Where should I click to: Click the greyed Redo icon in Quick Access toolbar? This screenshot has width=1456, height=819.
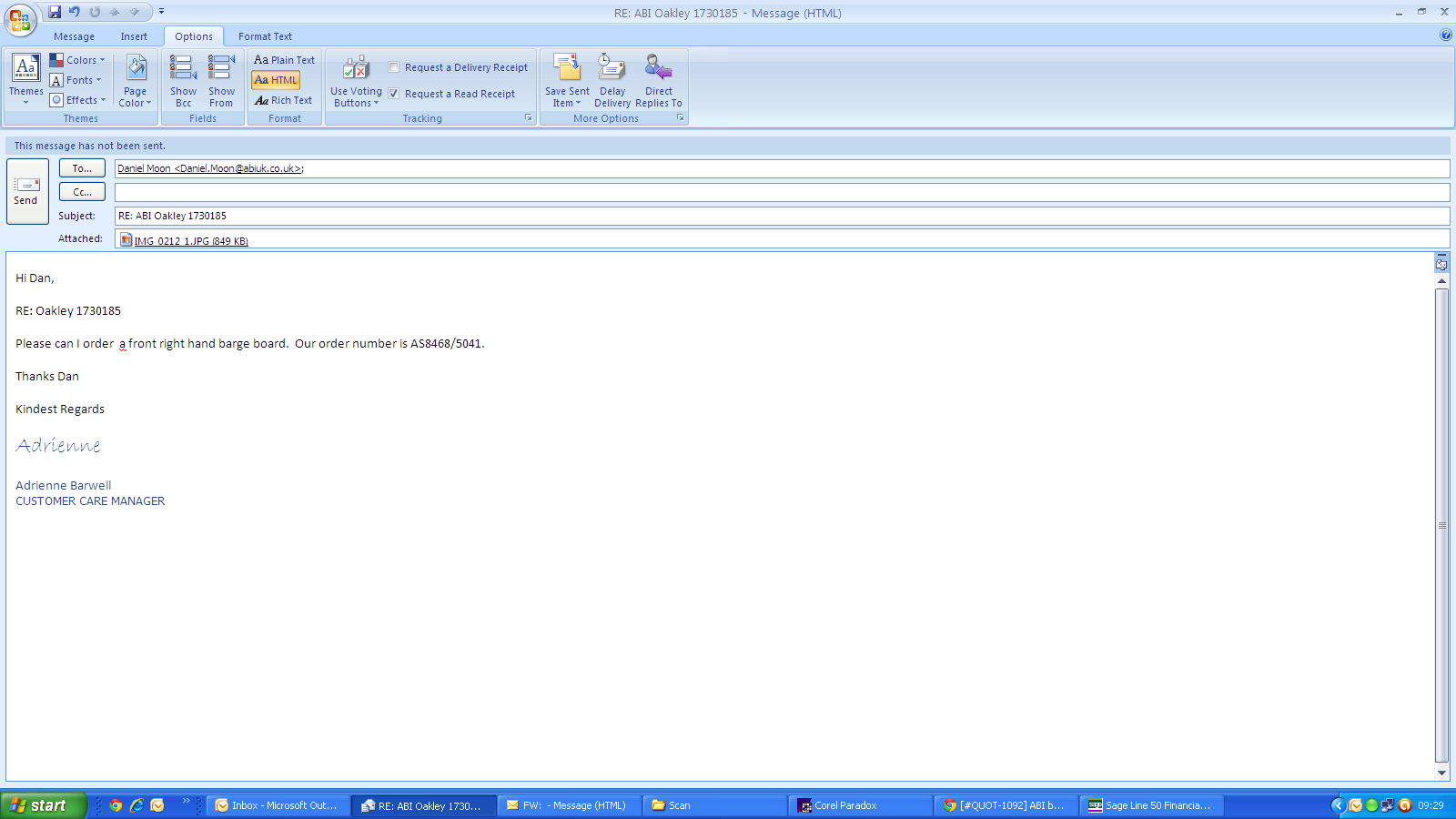pos(95,12)
